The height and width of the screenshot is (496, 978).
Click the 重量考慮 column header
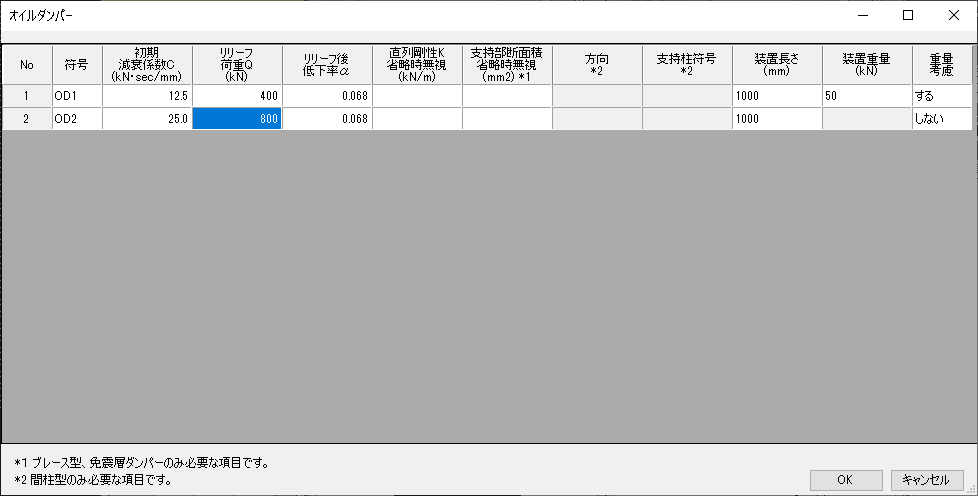point(942,65)
